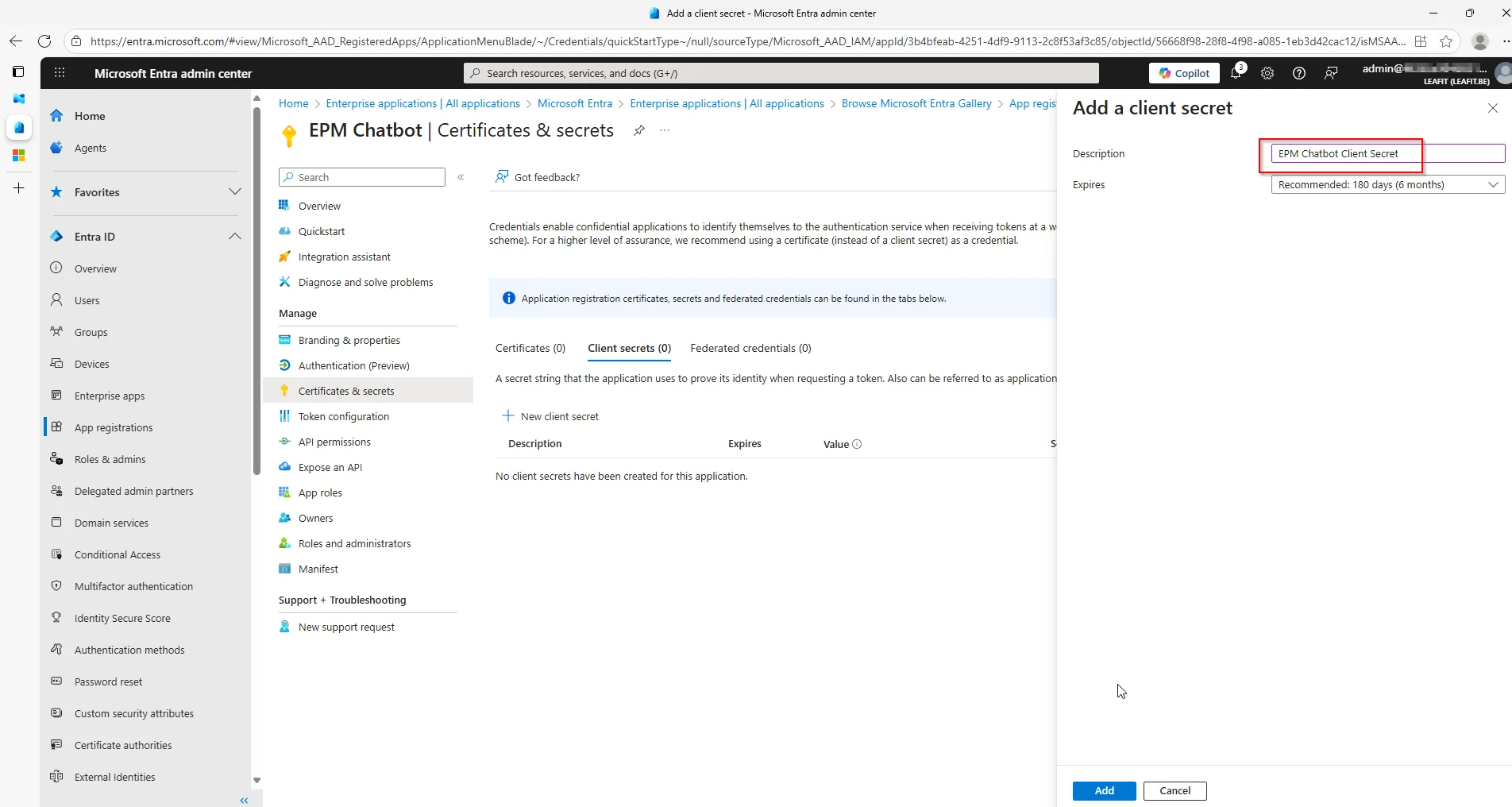Image resolution: width=1512 pixels, height=807 pixels.
Task: Focus the Description input field
Action: 1387,153
